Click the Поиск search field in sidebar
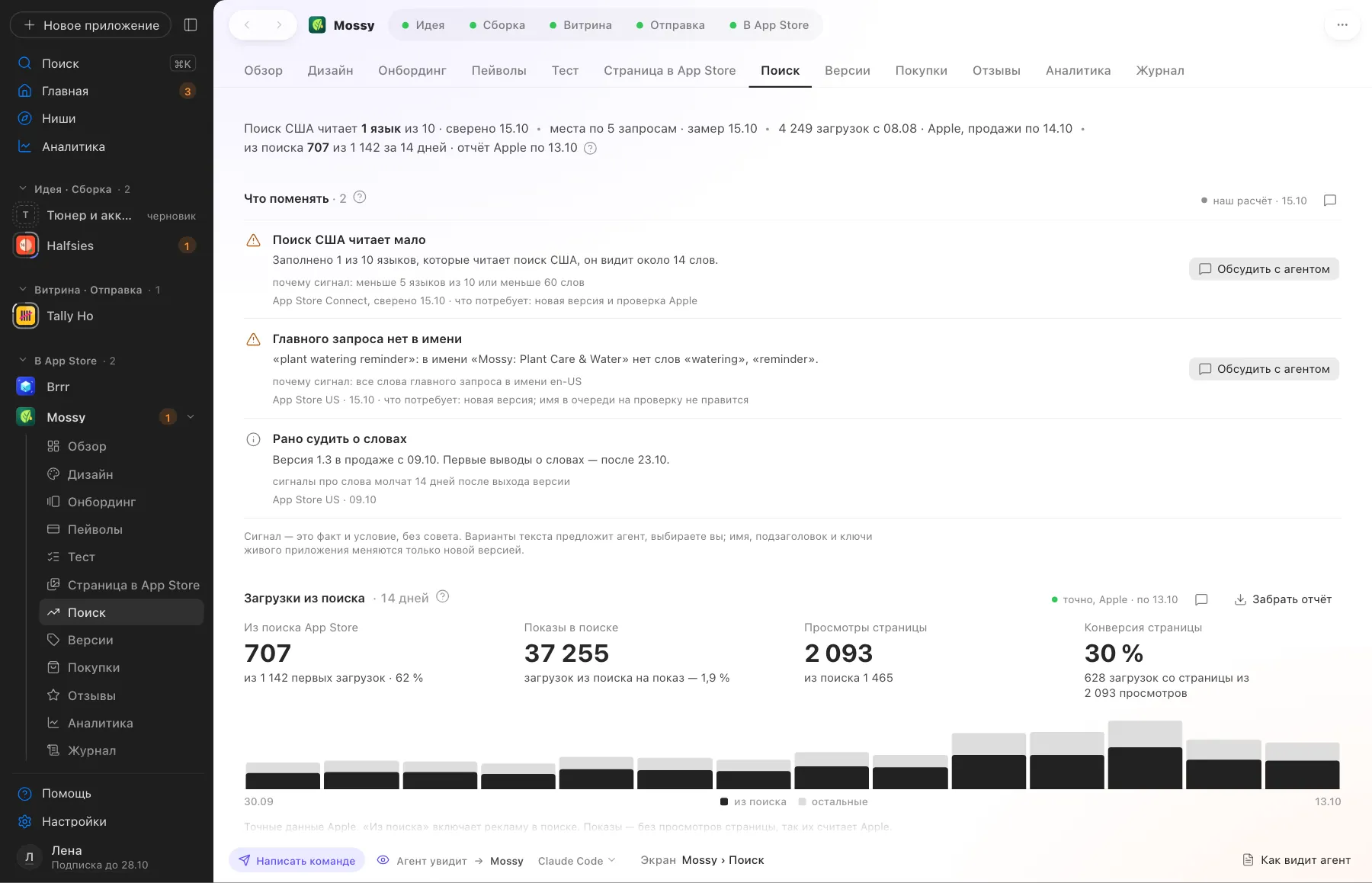 [x=106, y=63]
